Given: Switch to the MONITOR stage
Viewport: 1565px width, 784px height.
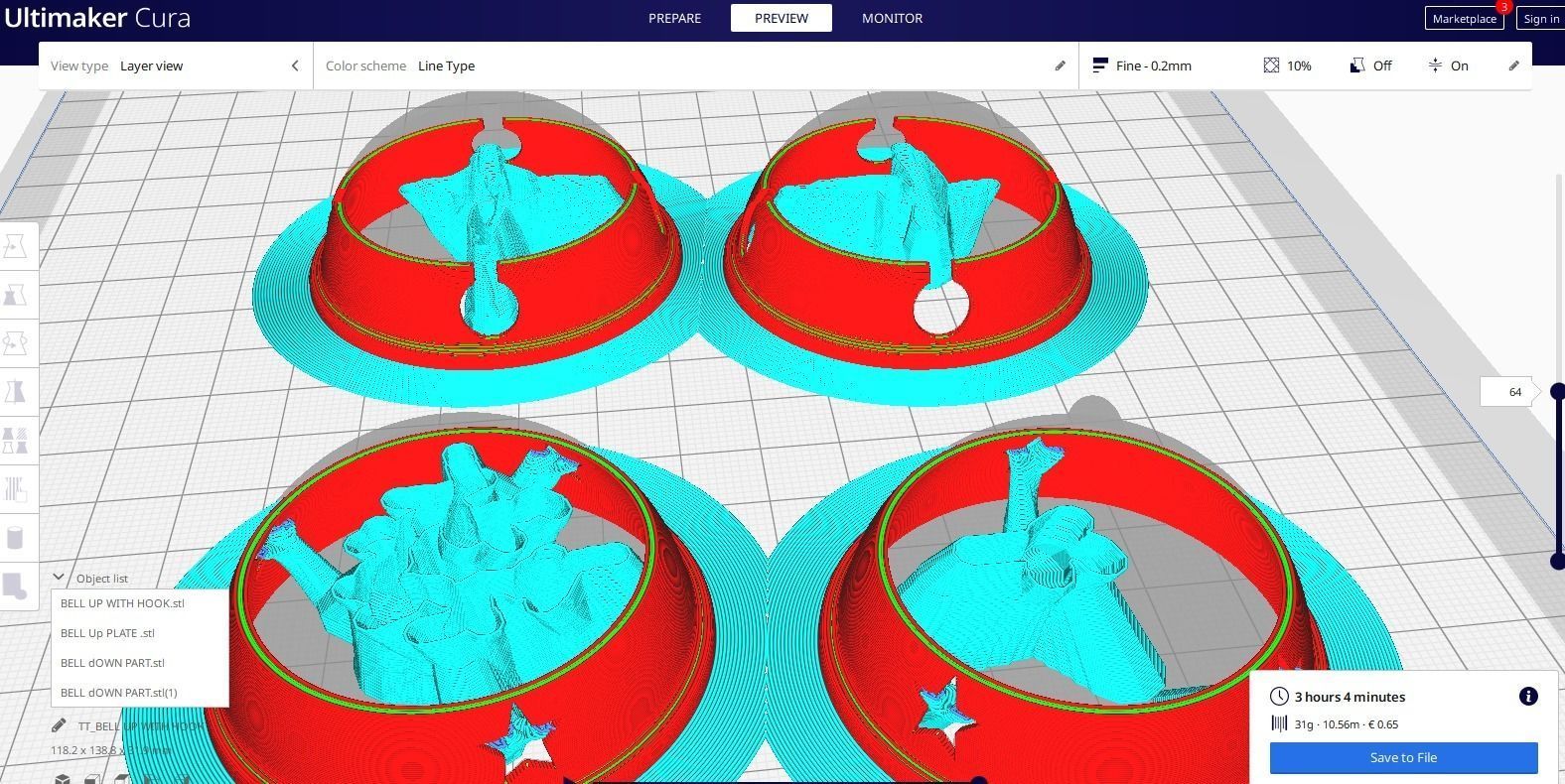Looking at the screenshot, I should click(x=892, y=18).
